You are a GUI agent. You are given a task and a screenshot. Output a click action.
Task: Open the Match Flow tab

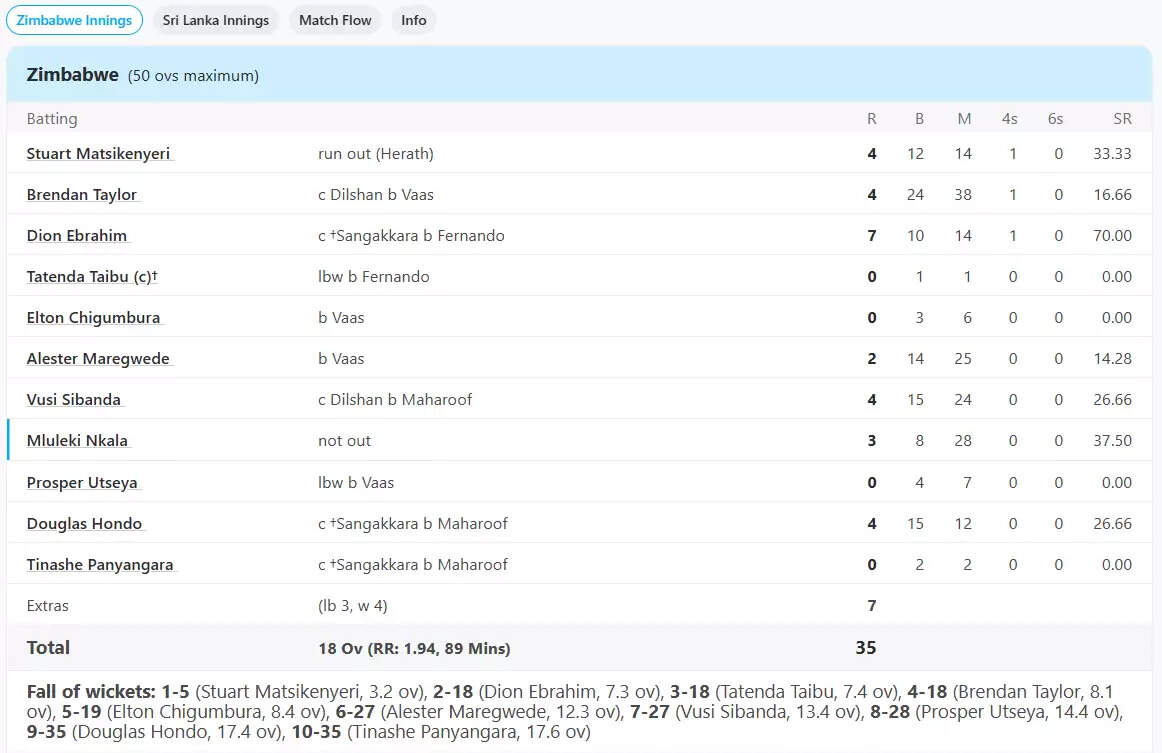[335, 20]
